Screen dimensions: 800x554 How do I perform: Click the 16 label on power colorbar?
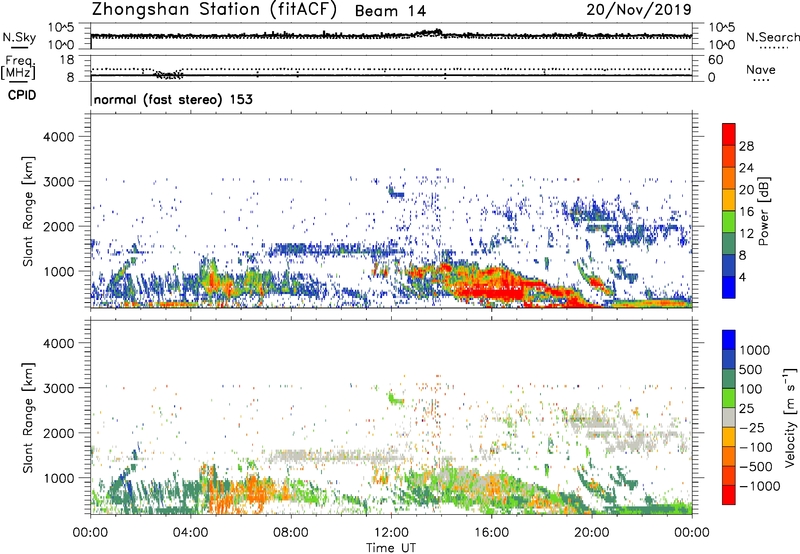coord(746,212)
